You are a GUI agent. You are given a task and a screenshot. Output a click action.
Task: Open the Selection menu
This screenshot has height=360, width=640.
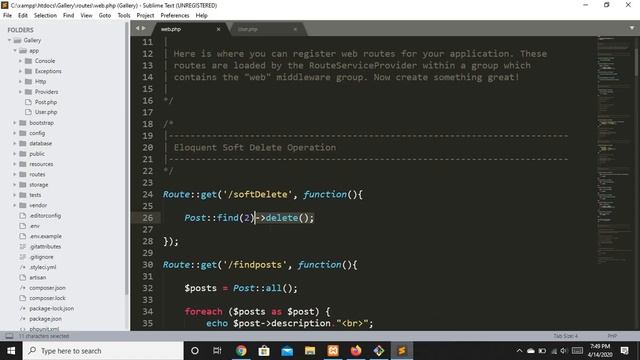[45, 15]
